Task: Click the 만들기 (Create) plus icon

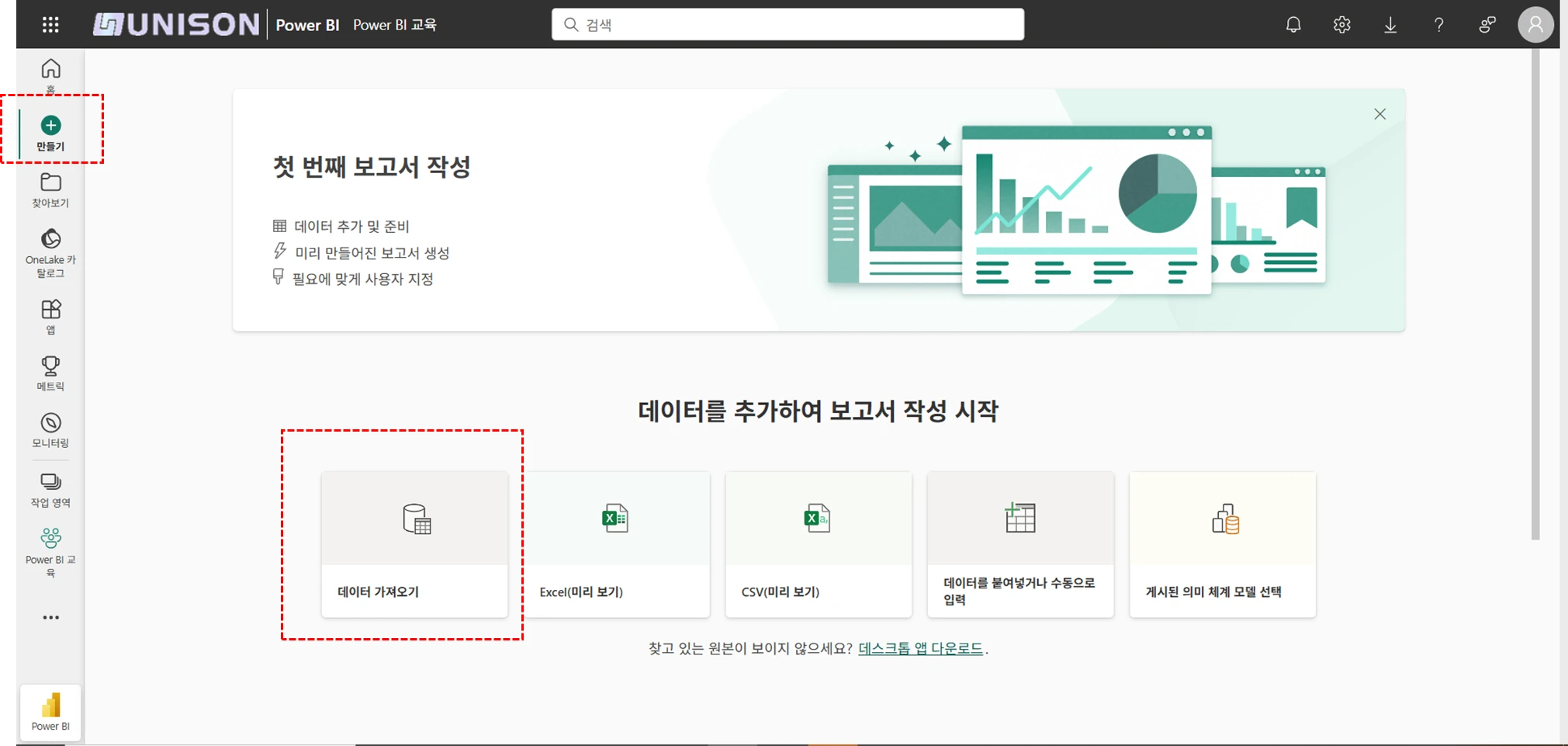Action: pyautogui.click(x=51, y=126)
